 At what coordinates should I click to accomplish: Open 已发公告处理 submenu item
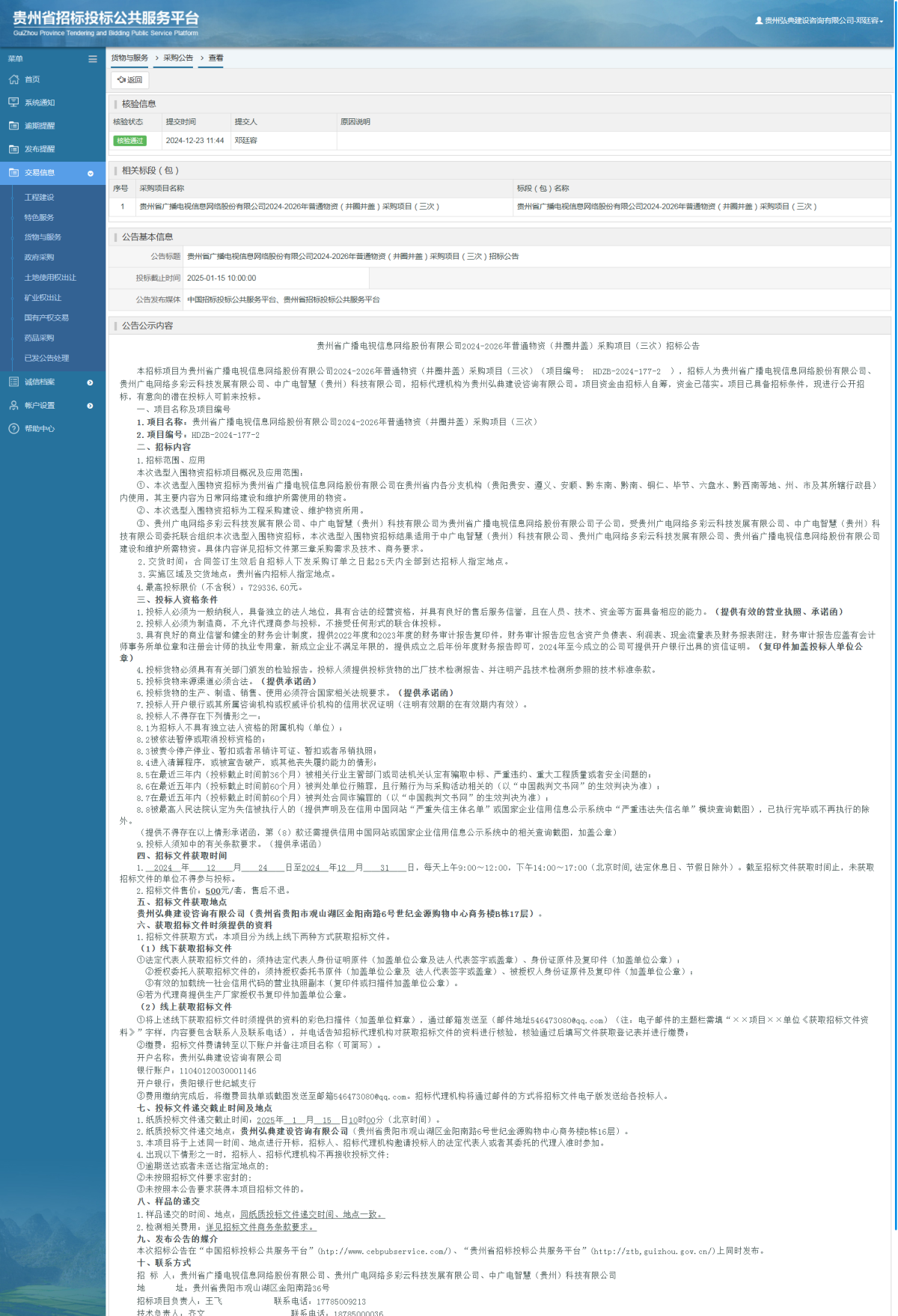point(46,359)
